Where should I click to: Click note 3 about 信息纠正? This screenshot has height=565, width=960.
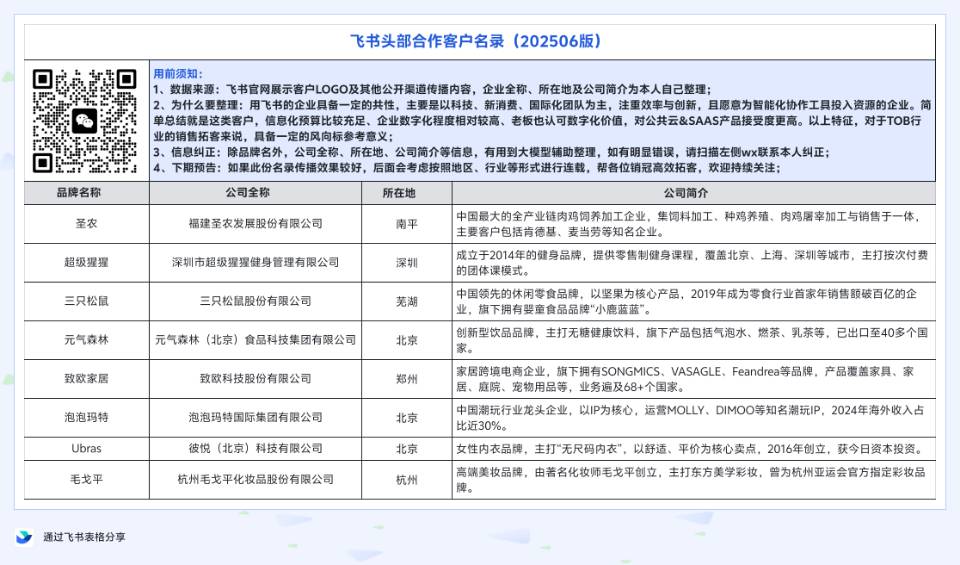492,152
